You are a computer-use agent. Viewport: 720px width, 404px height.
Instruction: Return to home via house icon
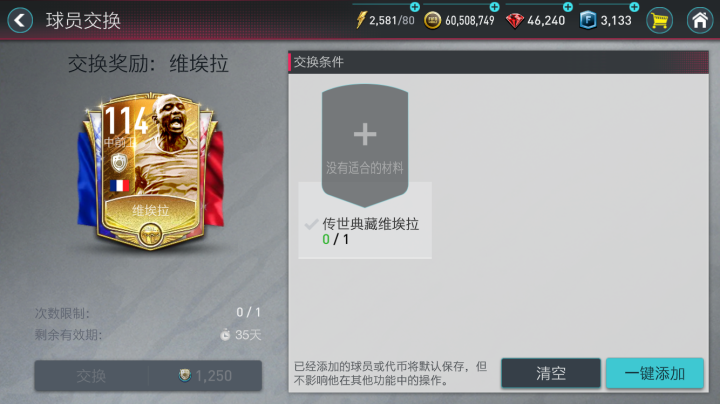tap(700, 21)
